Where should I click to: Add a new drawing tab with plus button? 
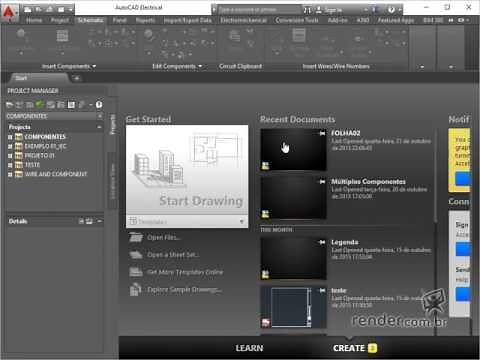[77, 78]
